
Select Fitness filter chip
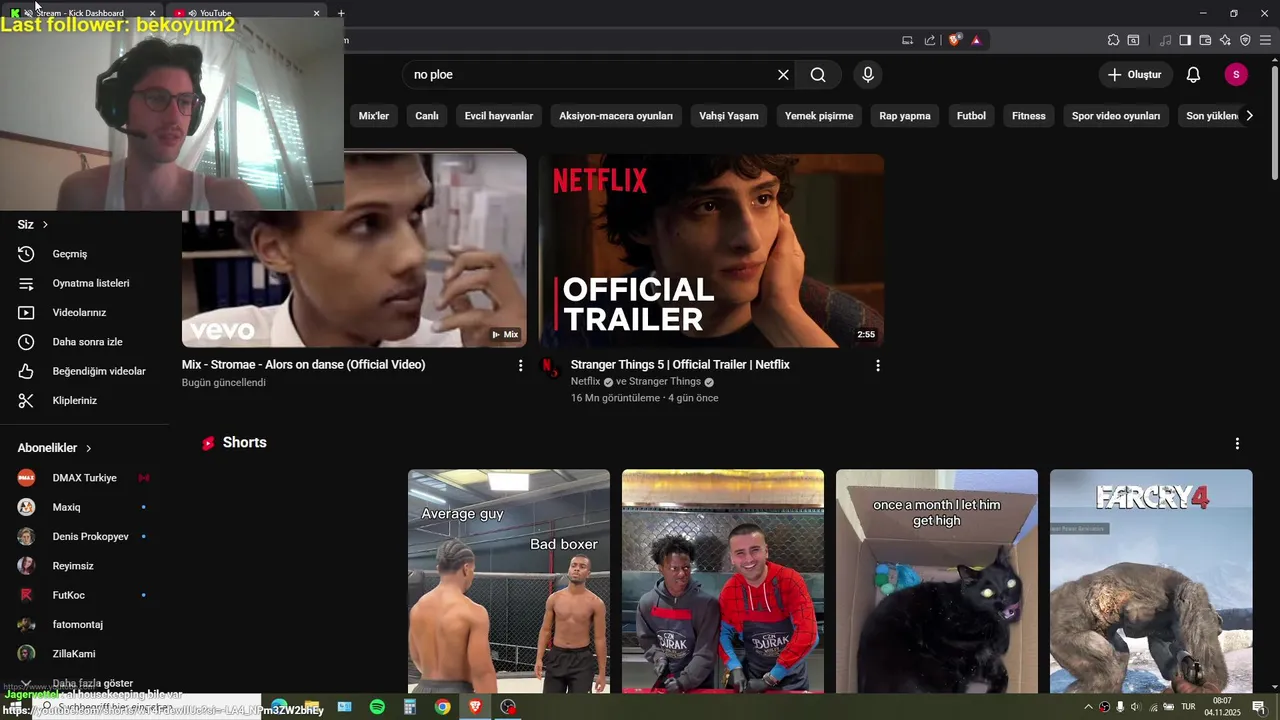[1029, 116]
